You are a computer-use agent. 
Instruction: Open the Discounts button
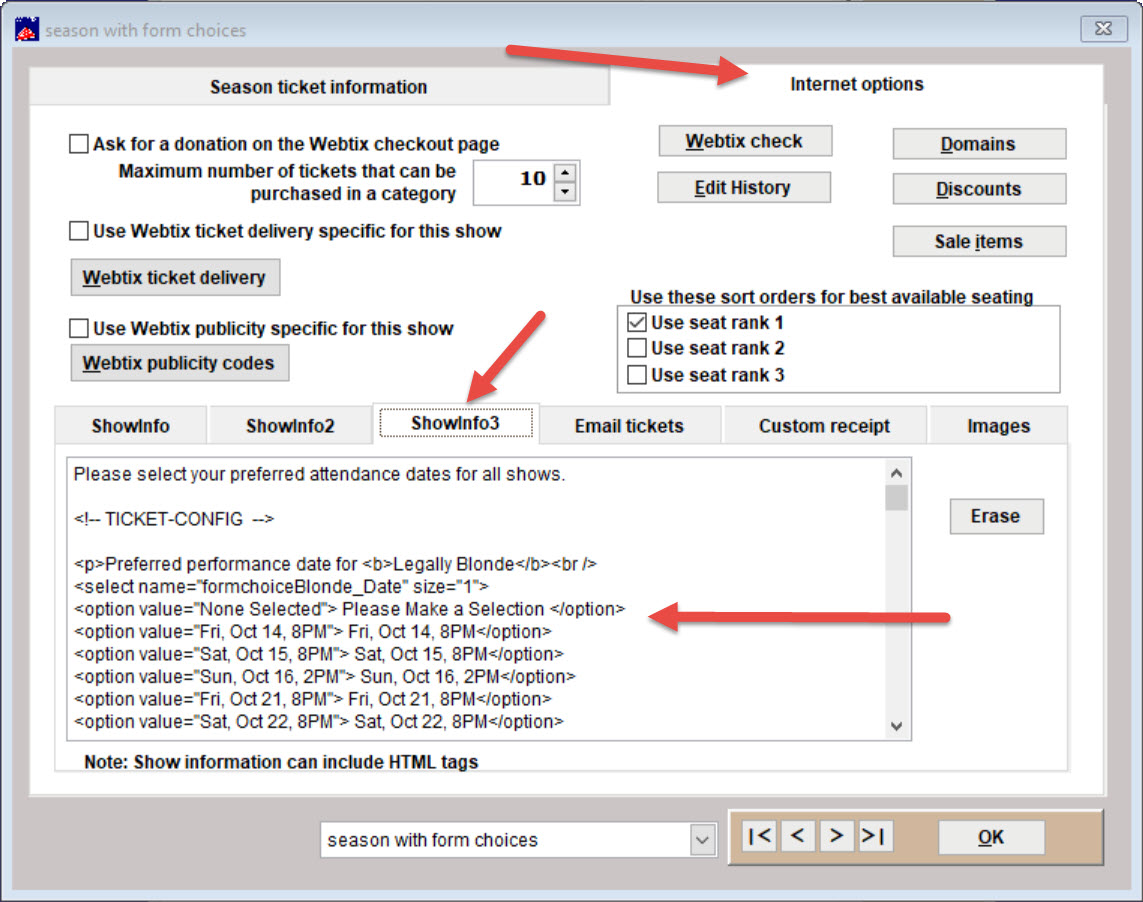(x=979, y=189)
